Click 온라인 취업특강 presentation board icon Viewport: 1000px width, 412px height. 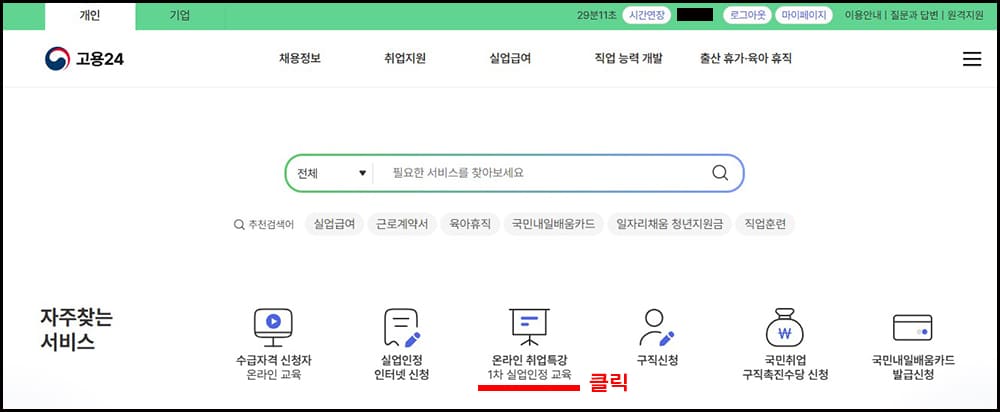click(x=529, y=327)
